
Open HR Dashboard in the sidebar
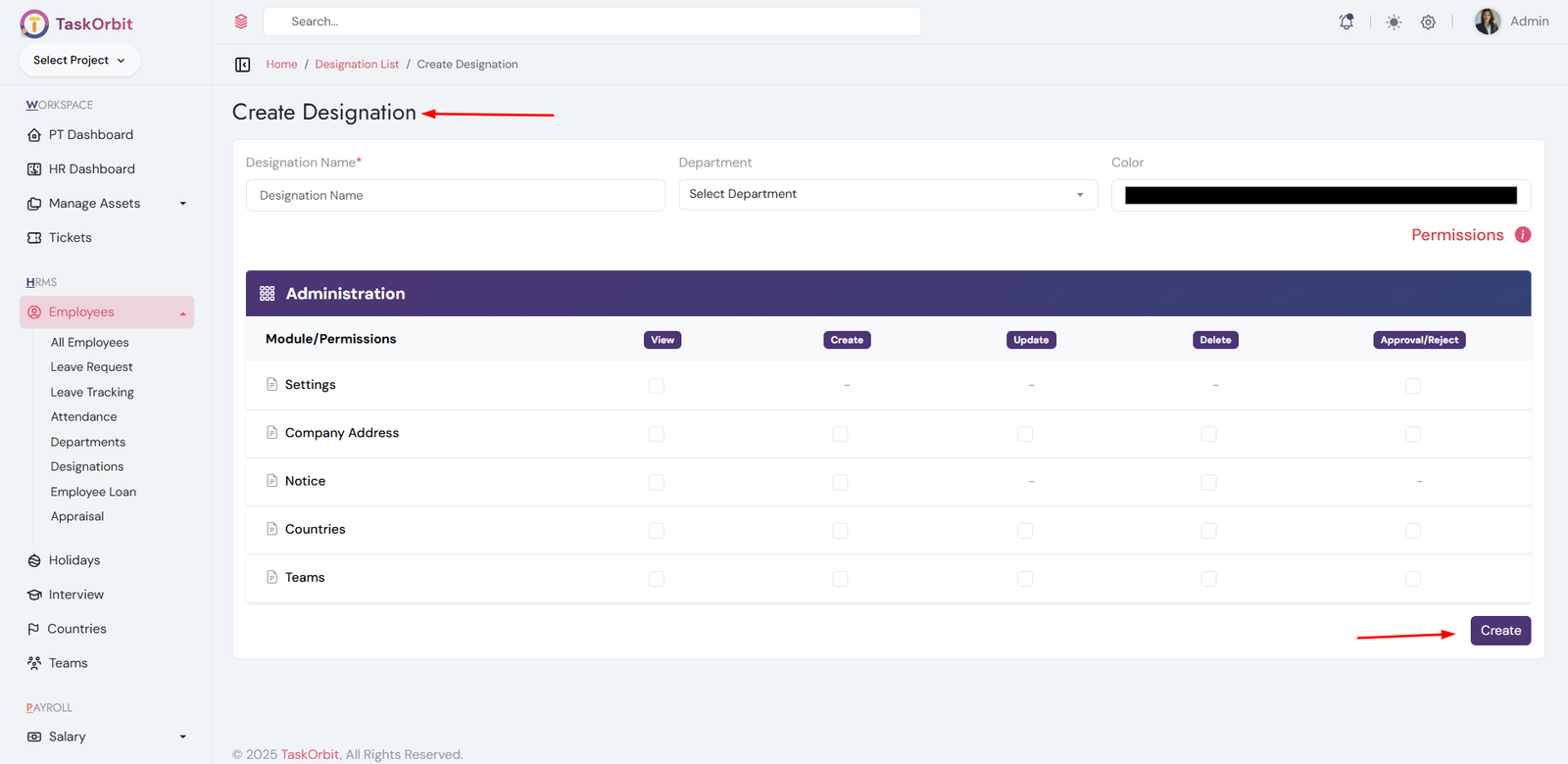click(x=91, y=169)
